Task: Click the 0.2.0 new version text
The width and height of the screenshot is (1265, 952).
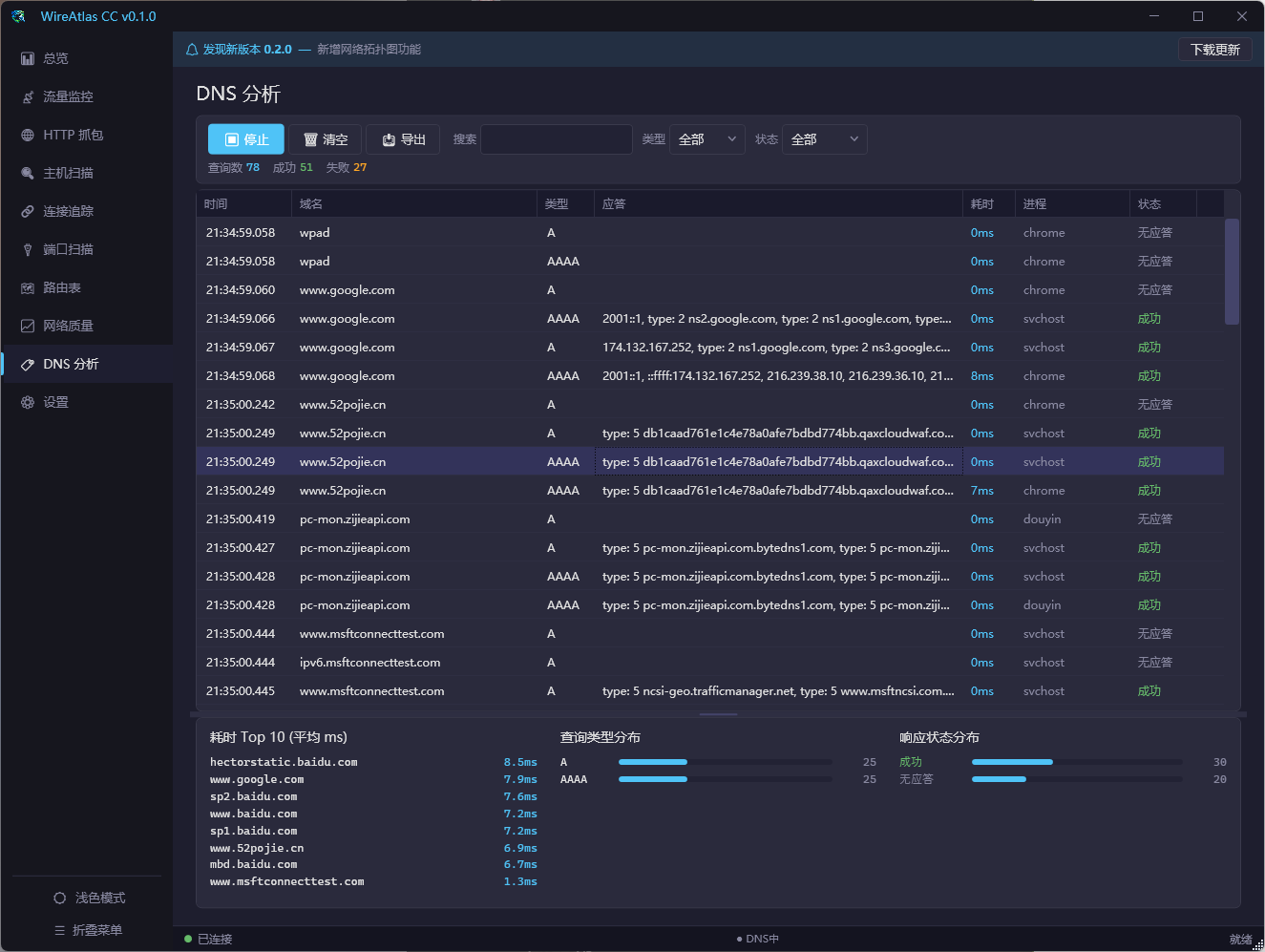Action: point(278,50)
